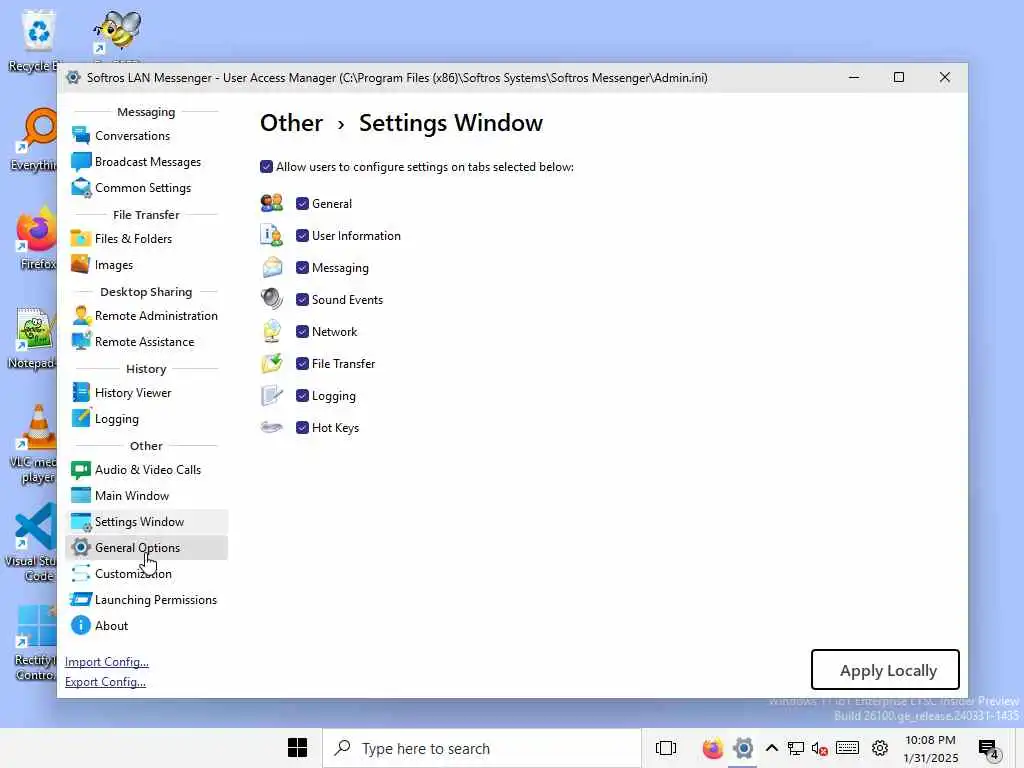
Task: Click the muted volume tray icon
Action: pyautogui.click(x=820, y=748)
